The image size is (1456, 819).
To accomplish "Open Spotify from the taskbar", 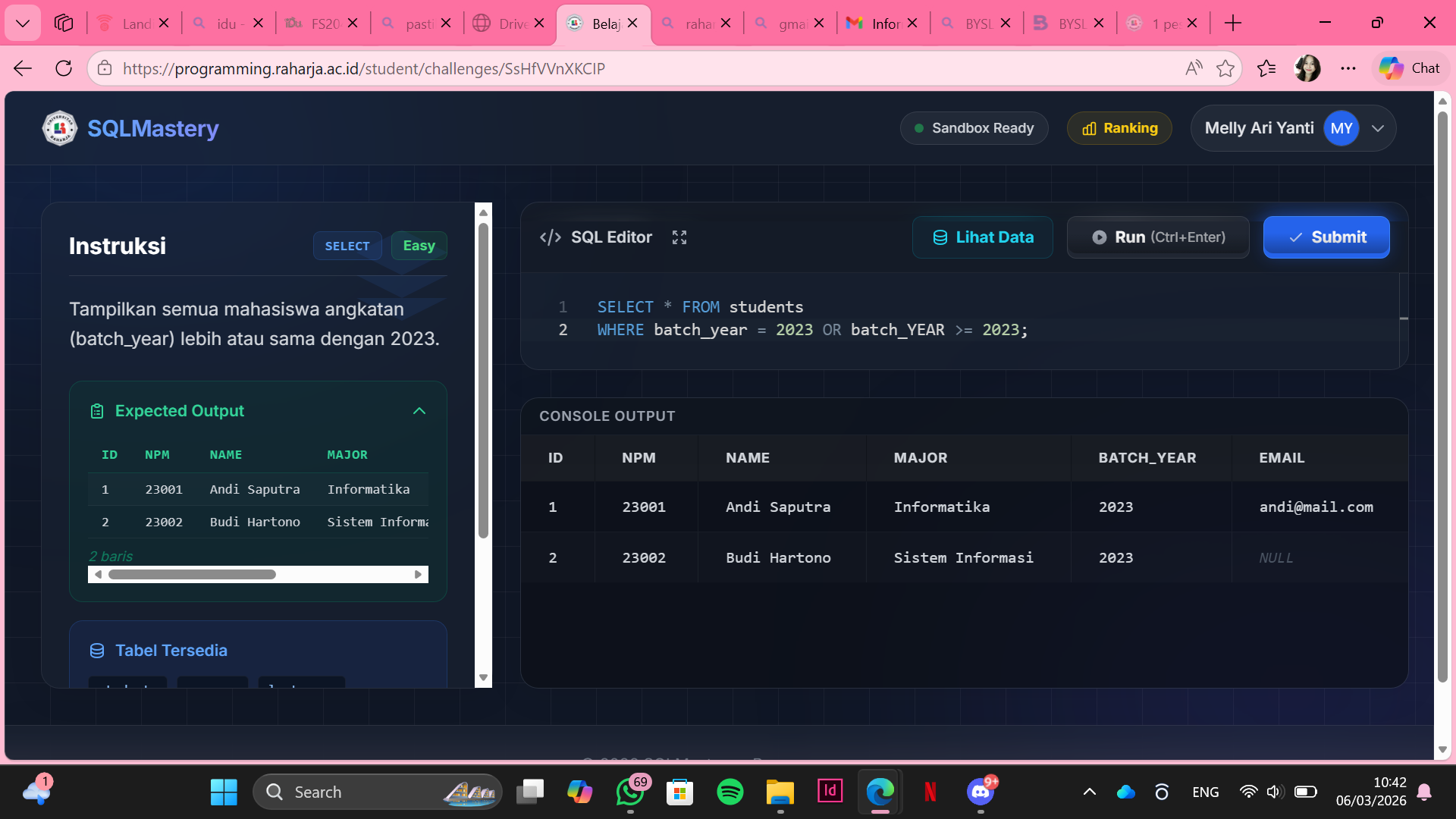I will (x=730, y=792).
